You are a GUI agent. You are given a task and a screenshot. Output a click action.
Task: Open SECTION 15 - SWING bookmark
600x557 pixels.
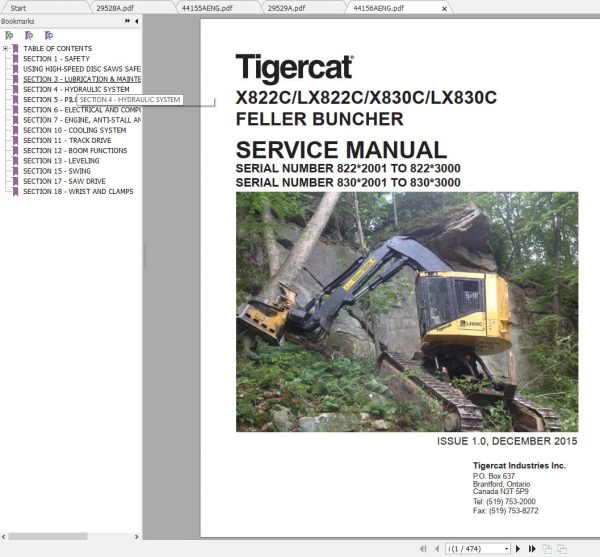coord(57,171)
